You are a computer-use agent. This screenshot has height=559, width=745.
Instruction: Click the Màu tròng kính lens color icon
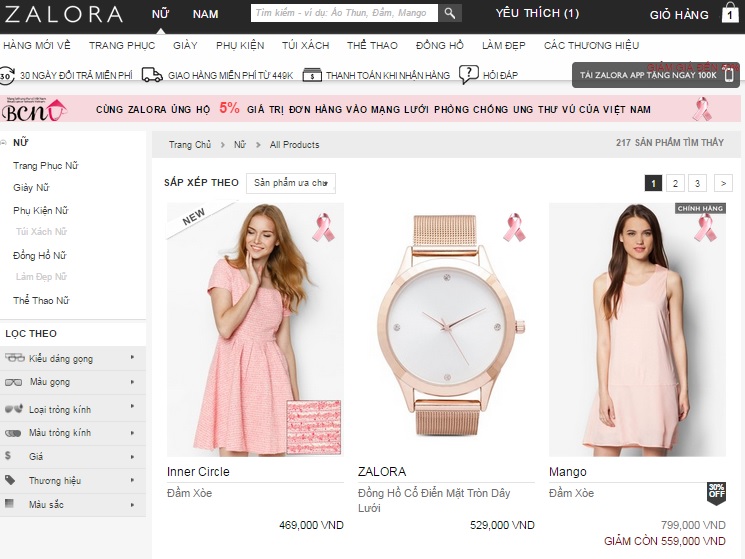[13, 433]
